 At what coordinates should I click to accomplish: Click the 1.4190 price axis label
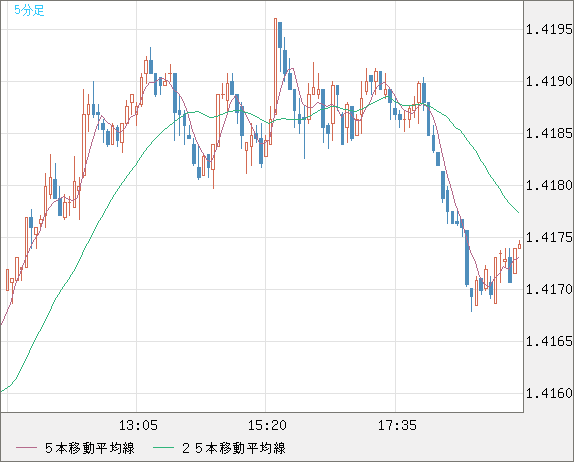point(548,81)
